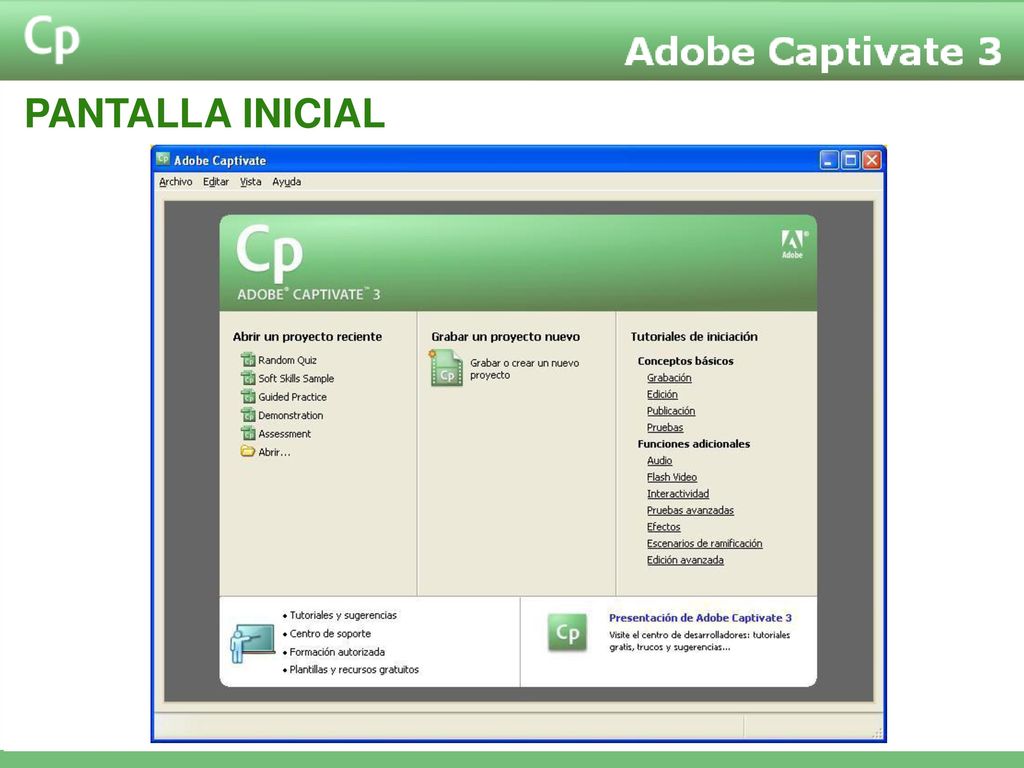This screenshot has width=1024, height=768.
Task: Open the Audio tutorial
Action: [x=660, y=460]
